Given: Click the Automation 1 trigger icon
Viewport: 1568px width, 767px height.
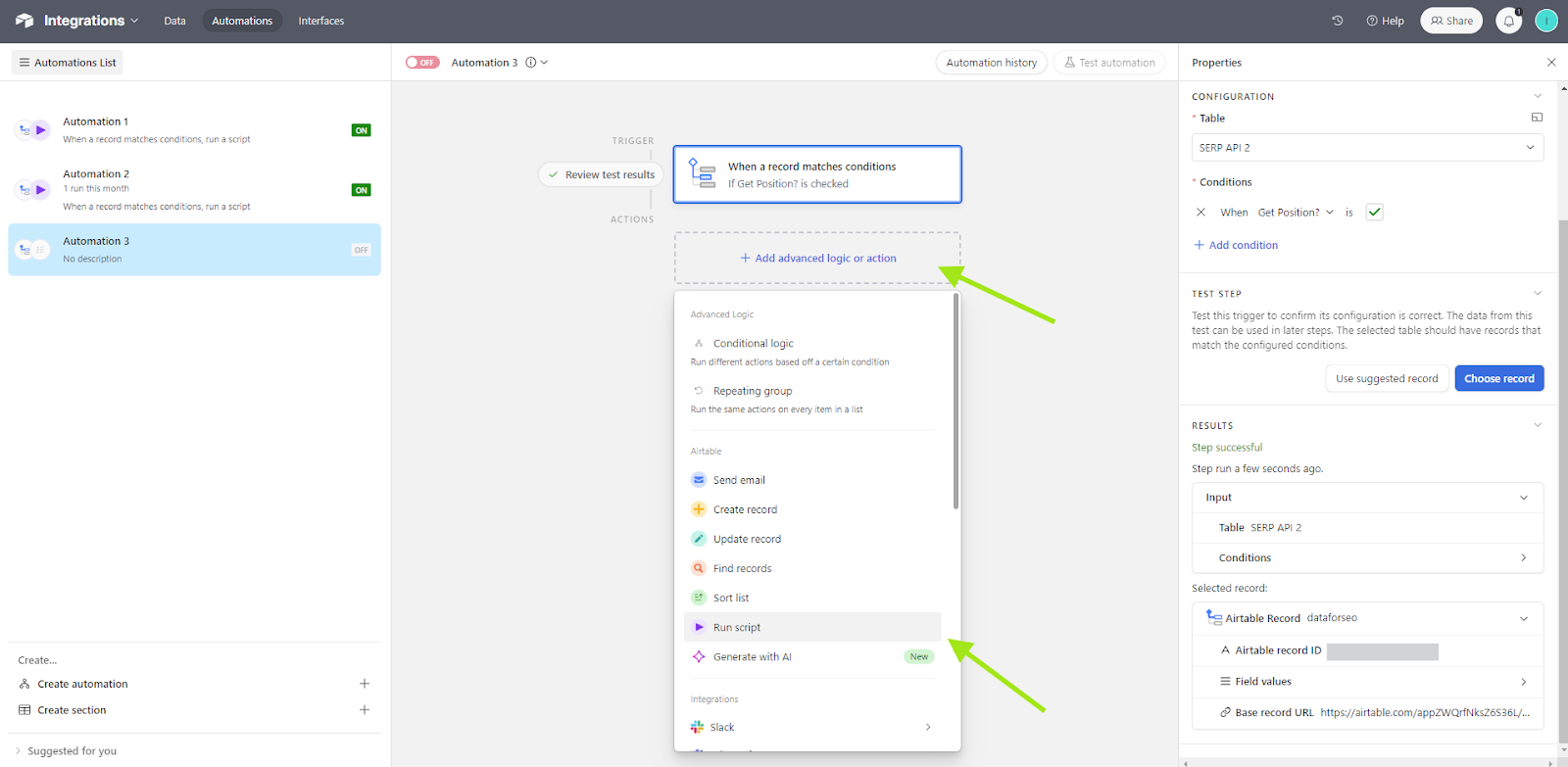Looking at the screenshot, I should 24,129.
